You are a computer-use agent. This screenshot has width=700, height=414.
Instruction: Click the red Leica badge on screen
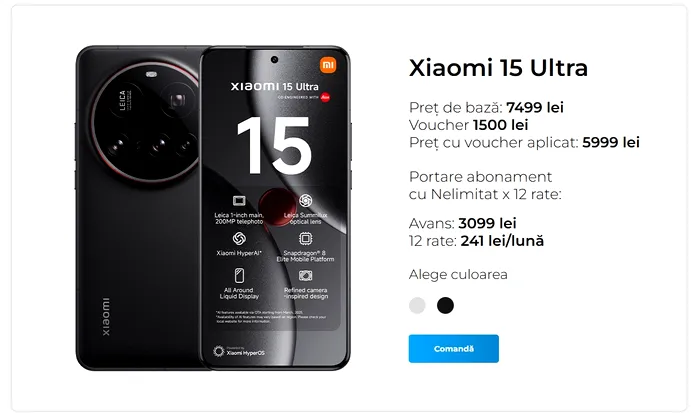(325, 97)
